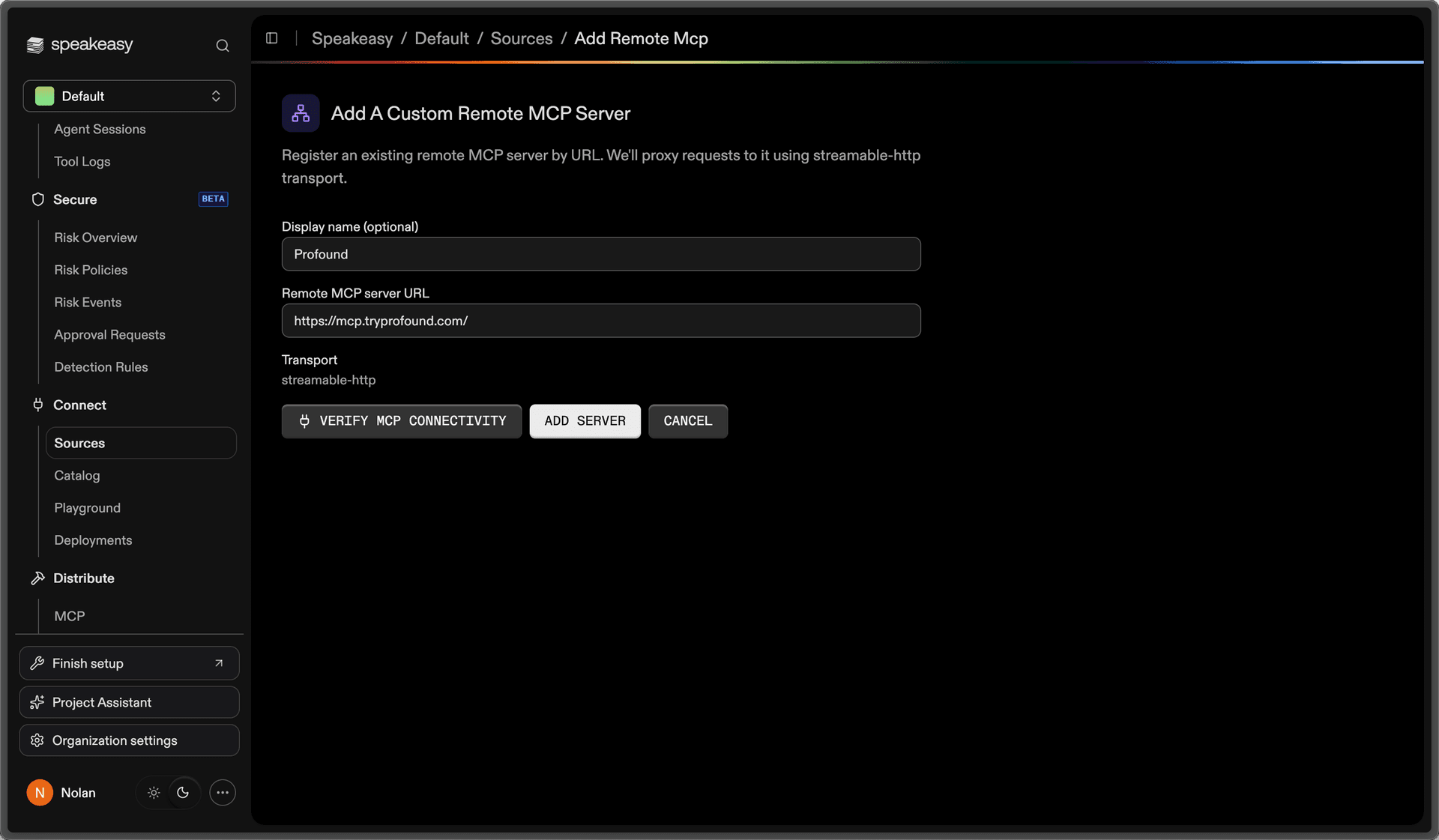Viewport: 1439px width, 840px height.
Task: Open Risk Events
Action: point(88,302)
